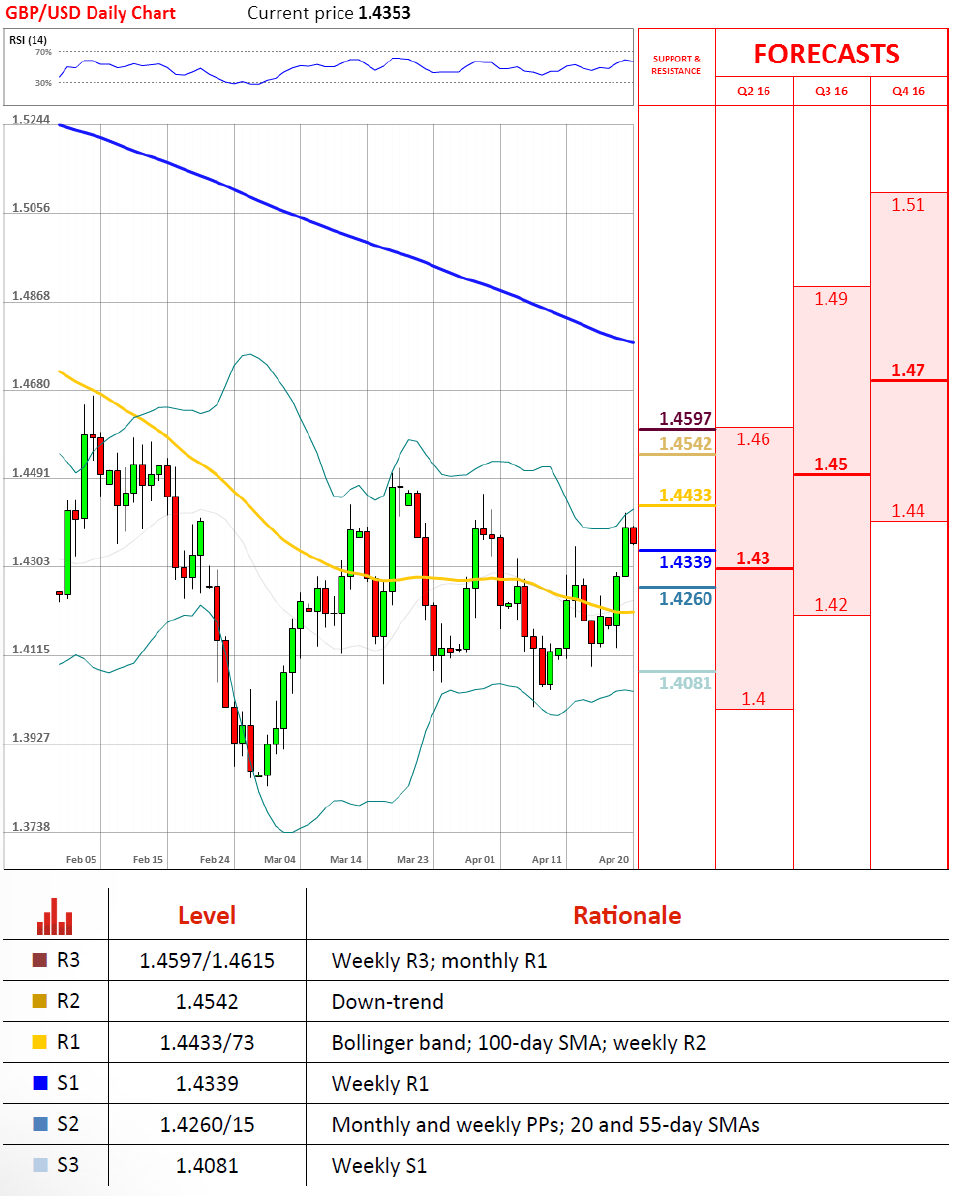Click the steel-blue S2 color swatch
Screen dimensions: 953x1196
[x=40, y=1124]
